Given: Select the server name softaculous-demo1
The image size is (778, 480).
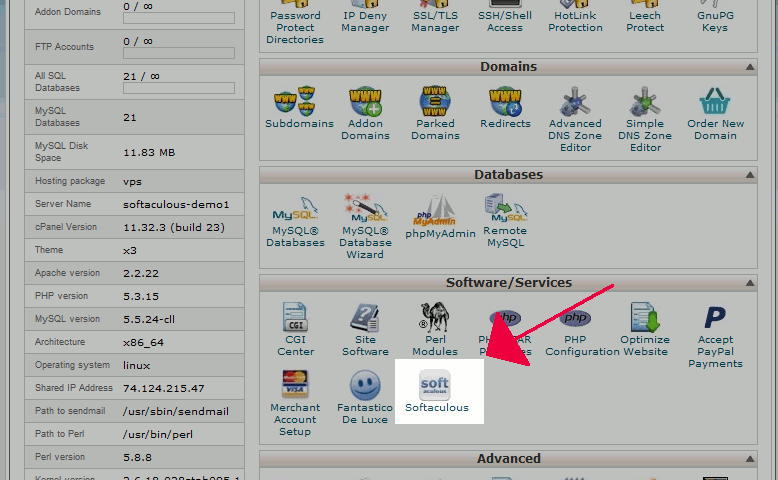Looking at the screenshot, I should click(176, 204).
